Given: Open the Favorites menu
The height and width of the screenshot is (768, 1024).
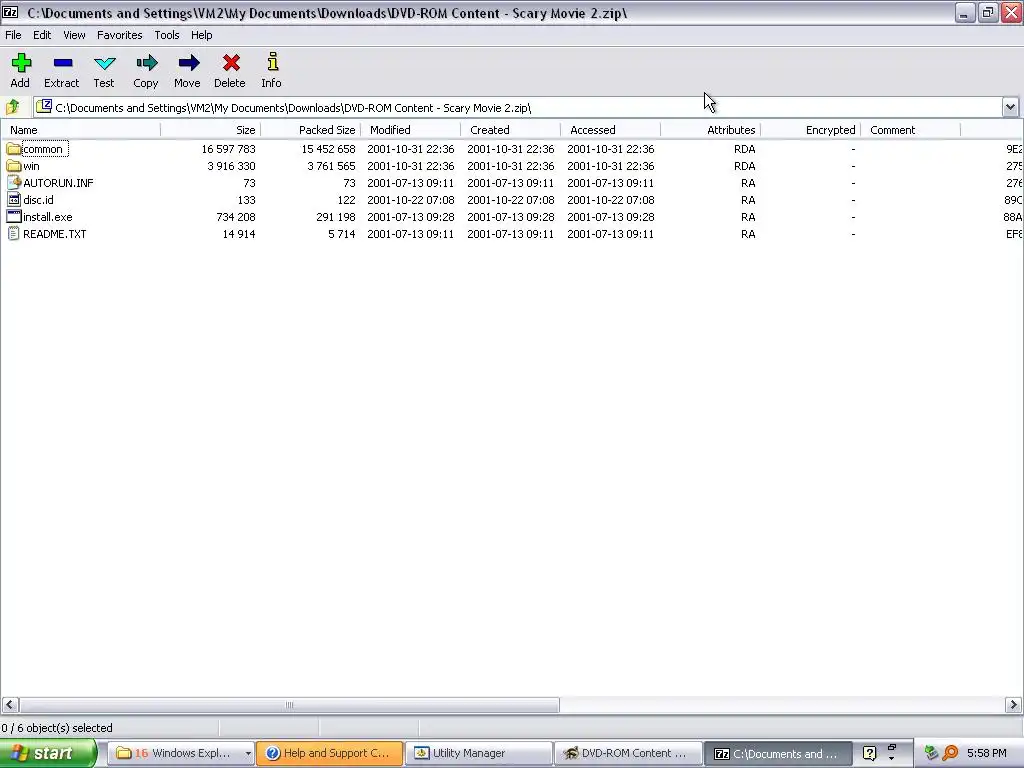Looking at the screenshot, I should [x=120, y=35].
